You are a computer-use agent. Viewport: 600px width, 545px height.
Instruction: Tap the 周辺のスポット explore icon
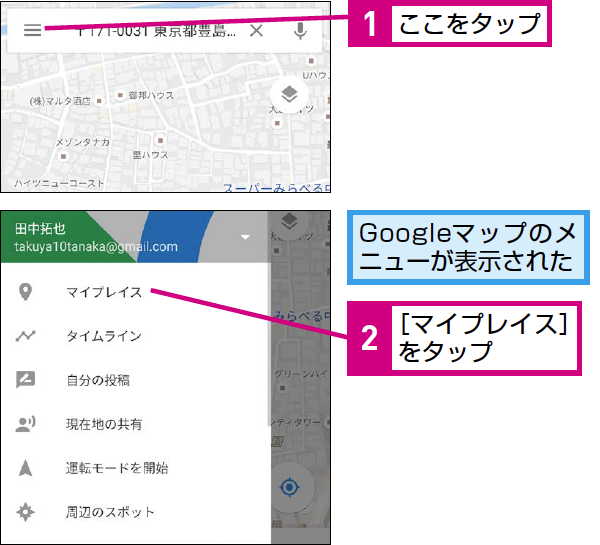tap(26, 512)
